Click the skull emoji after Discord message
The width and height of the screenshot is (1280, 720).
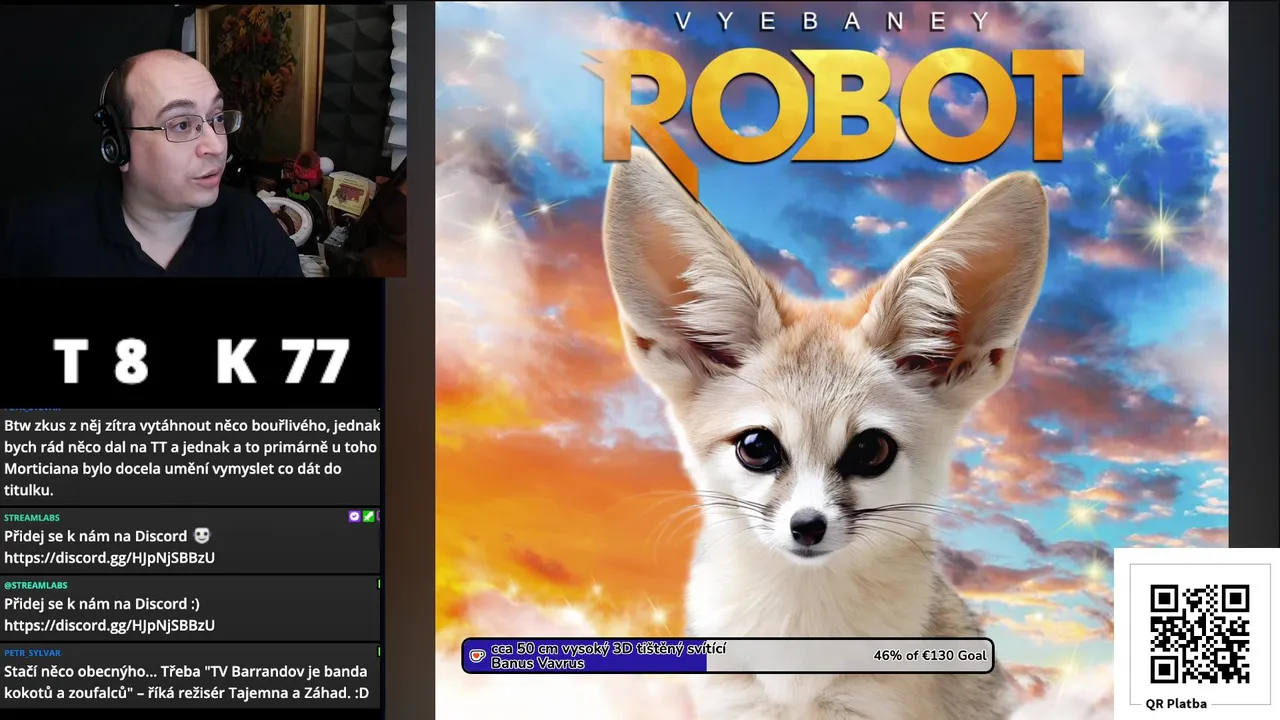pos(202,536)
